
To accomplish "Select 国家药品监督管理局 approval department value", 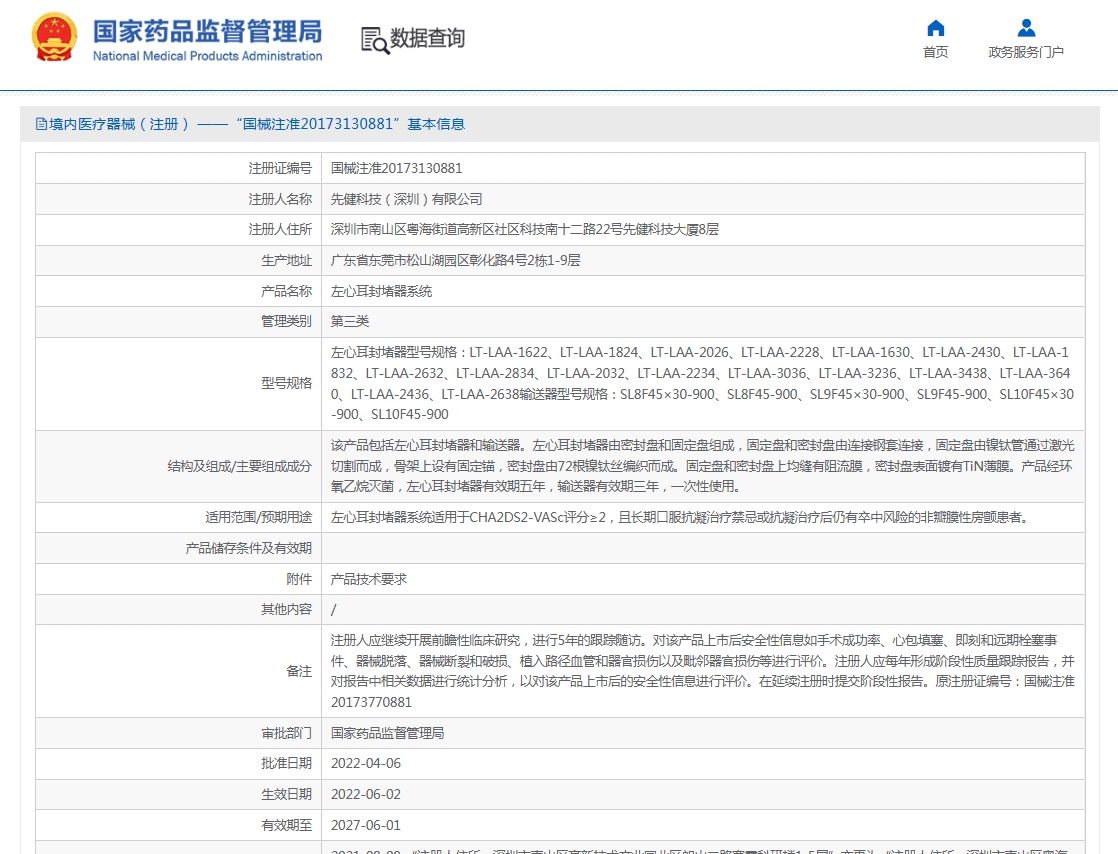I will click(387, 733).
